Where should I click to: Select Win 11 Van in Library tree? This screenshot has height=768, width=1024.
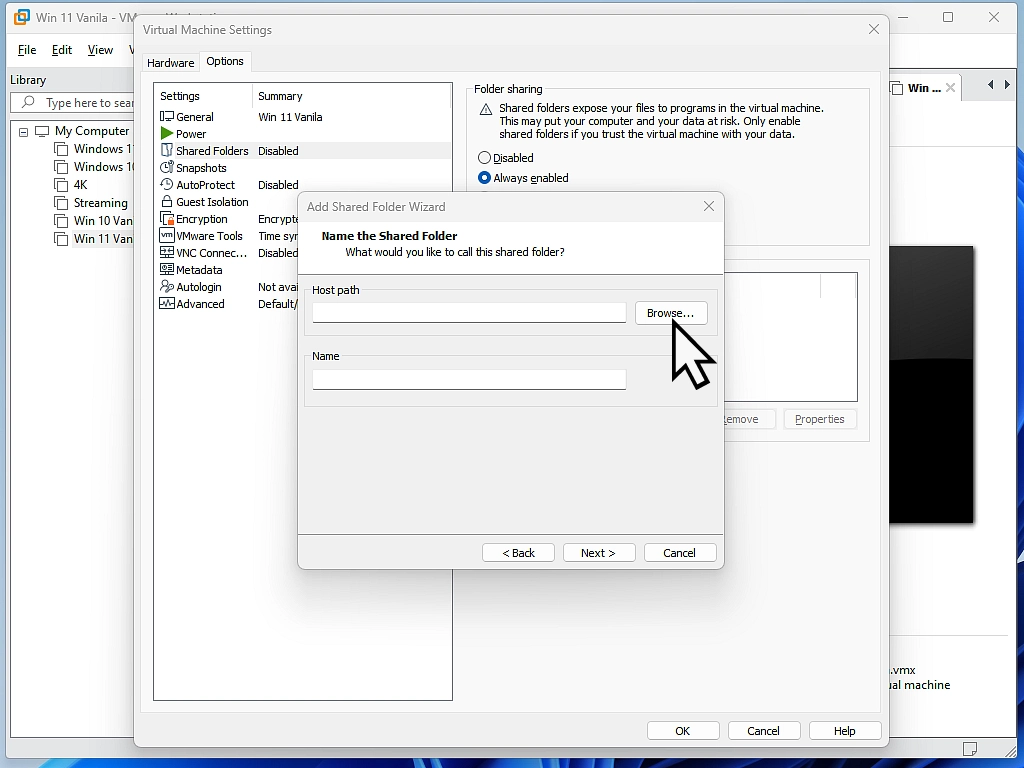coord(103,239)
